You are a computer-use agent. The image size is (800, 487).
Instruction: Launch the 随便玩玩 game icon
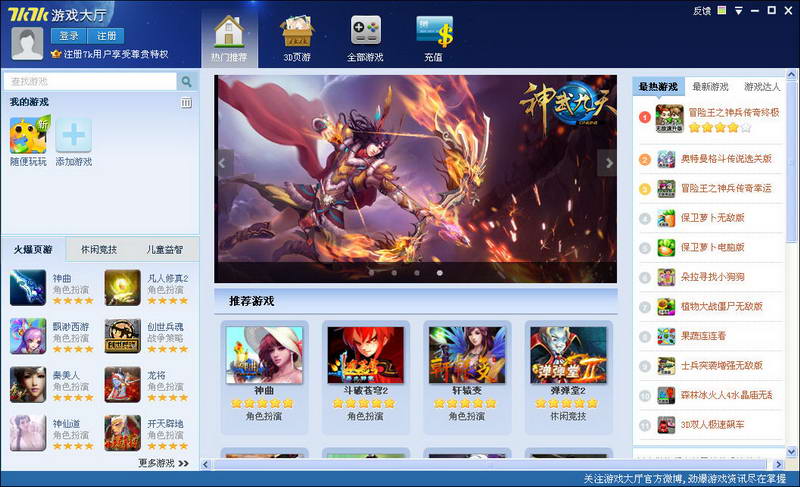pyautogui.click(x=28, y=135)
